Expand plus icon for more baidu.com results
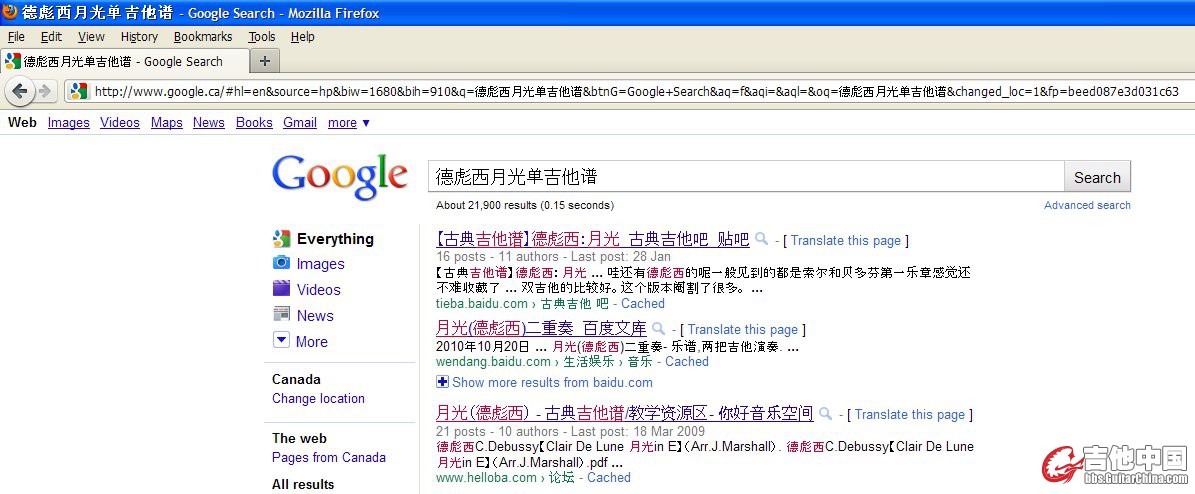The image size is (1195, 494). [442, 382]
